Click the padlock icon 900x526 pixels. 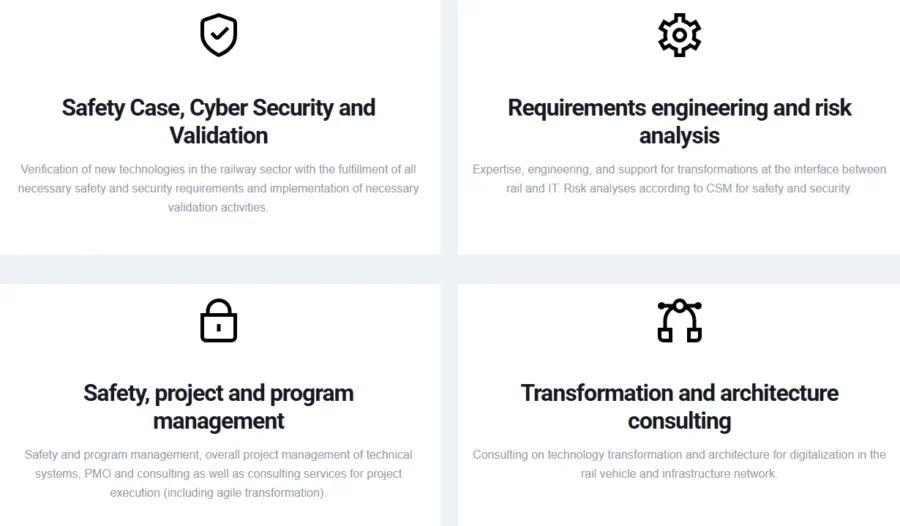[x=219, y=320]
